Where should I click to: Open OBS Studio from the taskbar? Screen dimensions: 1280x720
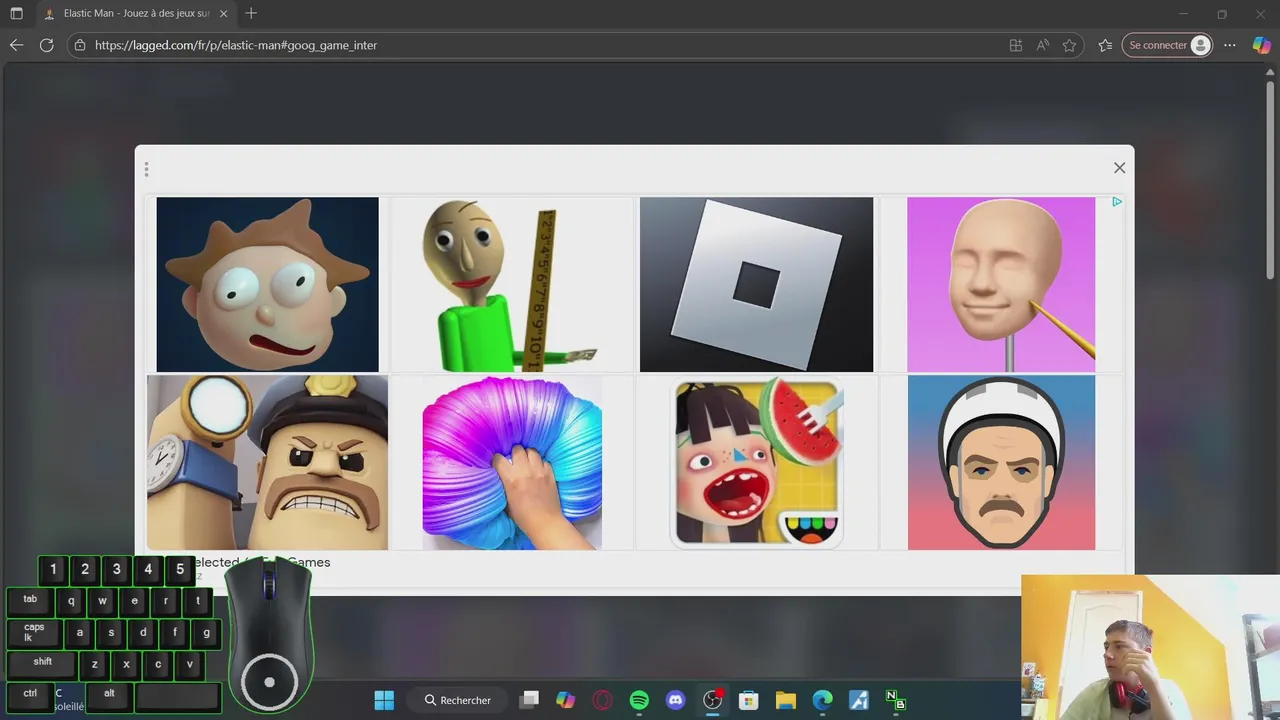click(712, 700)
